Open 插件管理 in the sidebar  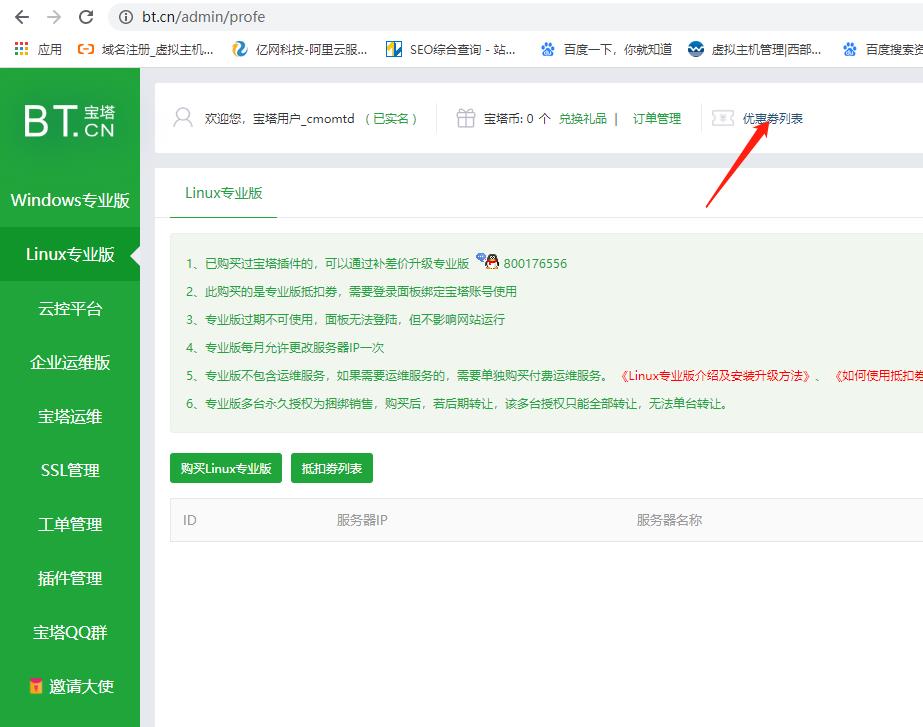coord(70,579)
